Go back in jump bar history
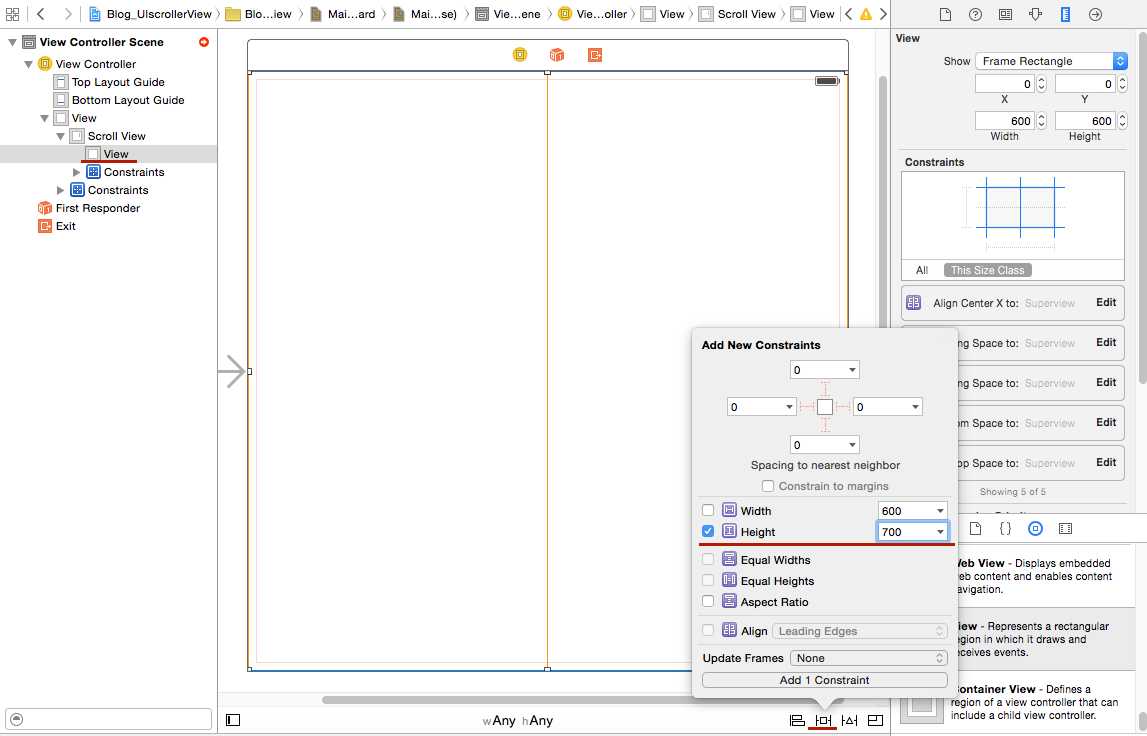1147x736 pixels. [x=41, y=14]
